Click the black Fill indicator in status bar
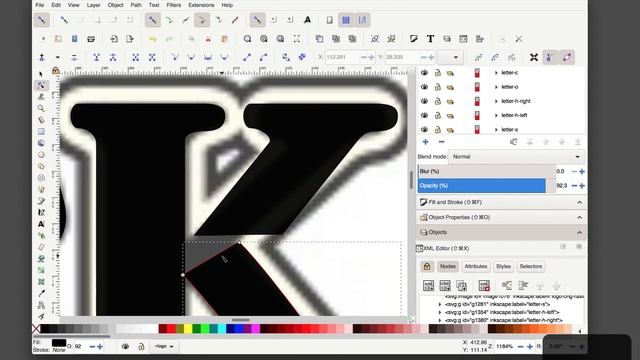 pyautogui.click(x=59, y=343)
